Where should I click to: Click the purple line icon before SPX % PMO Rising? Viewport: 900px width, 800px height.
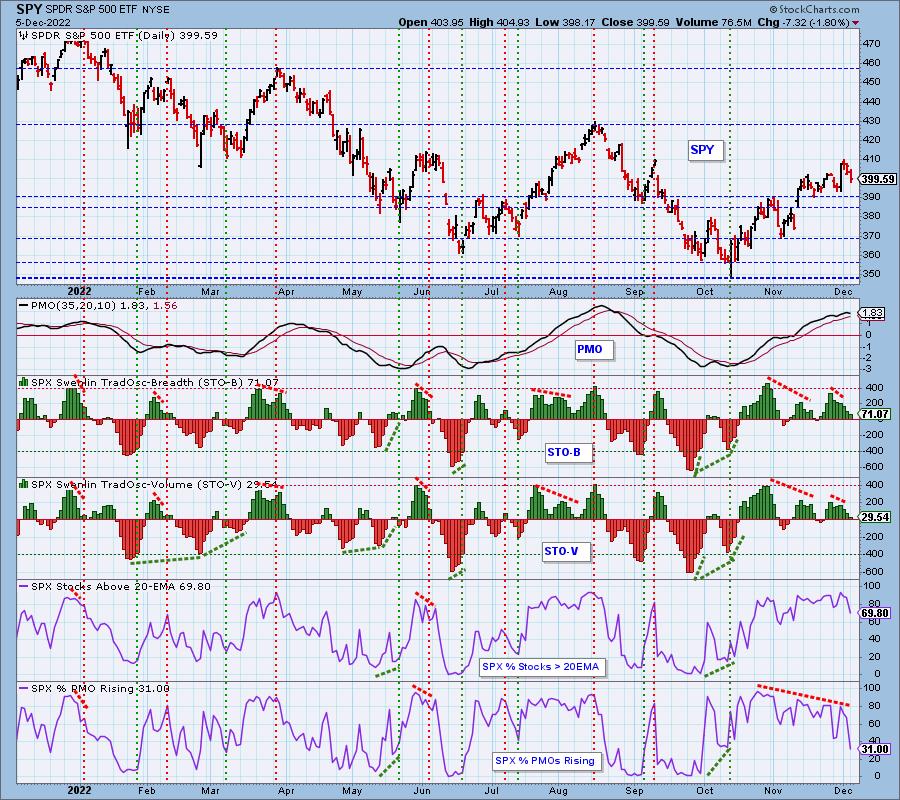point(24,689)
